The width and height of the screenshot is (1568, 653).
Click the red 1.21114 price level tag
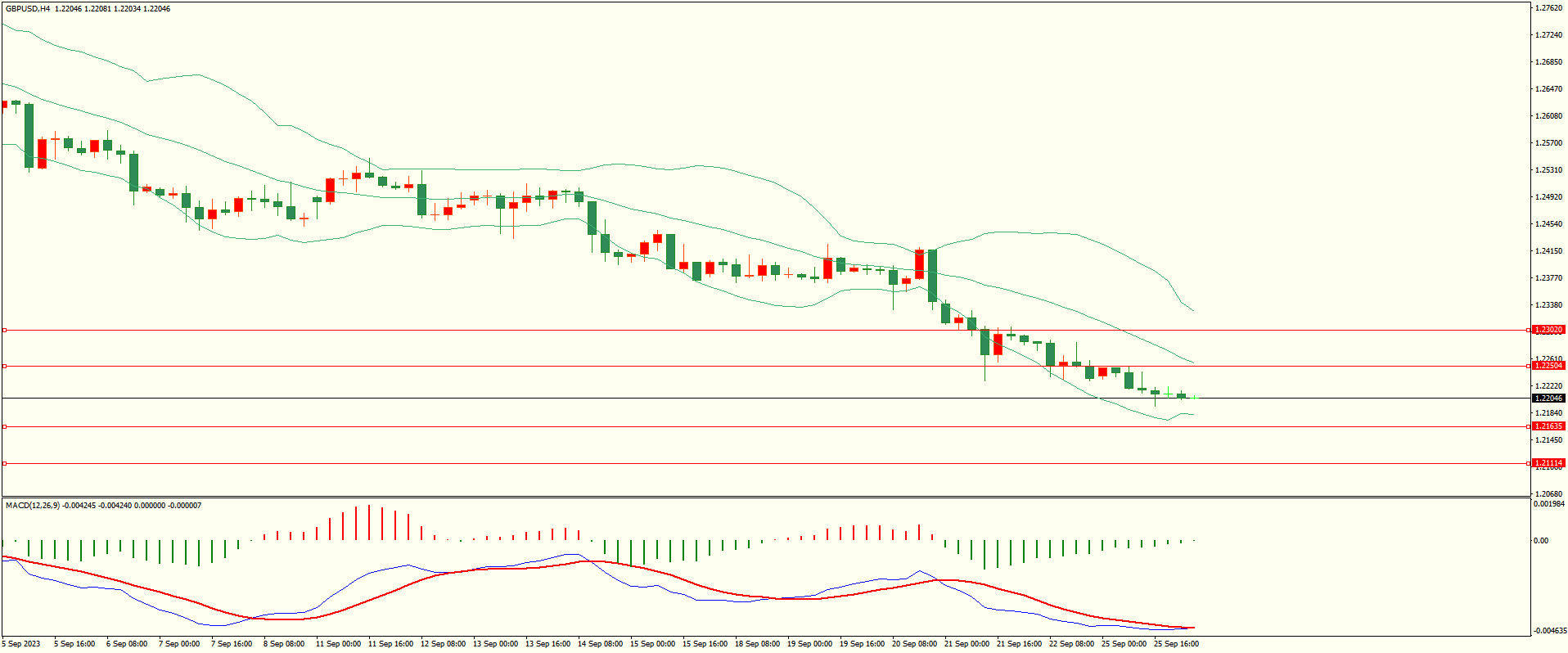(1548, 463)
